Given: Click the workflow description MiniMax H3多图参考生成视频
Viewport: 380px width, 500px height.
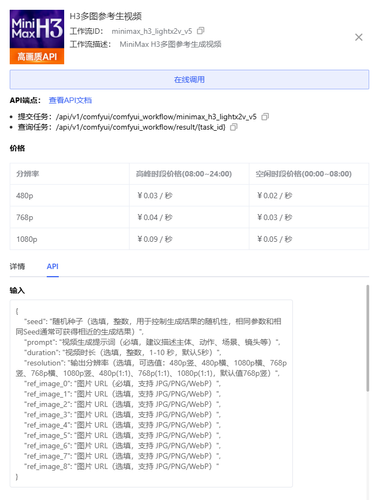Looking at the screenshot, I should [x=170, y=44].
